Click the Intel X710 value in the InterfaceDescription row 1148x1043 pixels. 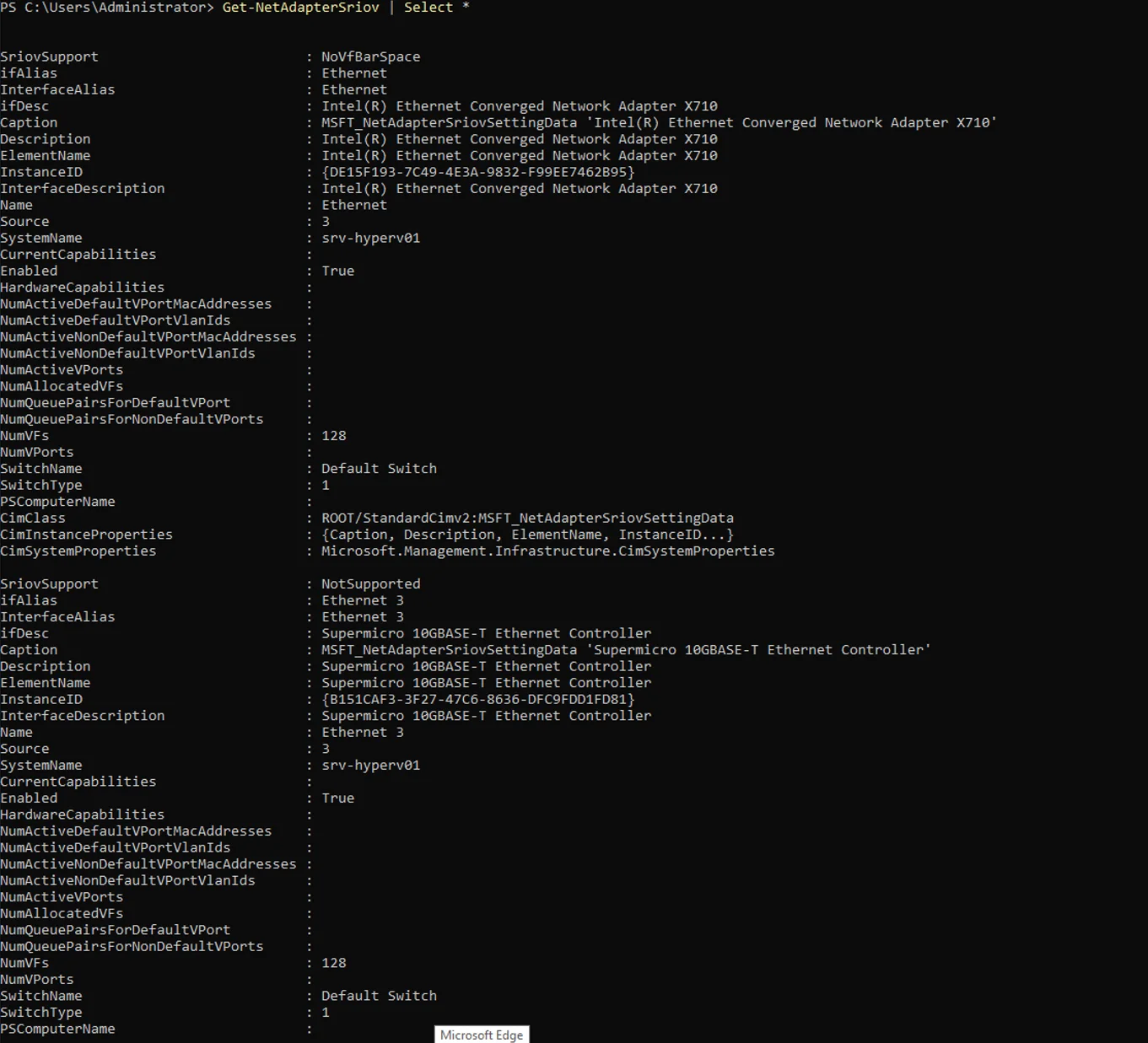[520, 188]
